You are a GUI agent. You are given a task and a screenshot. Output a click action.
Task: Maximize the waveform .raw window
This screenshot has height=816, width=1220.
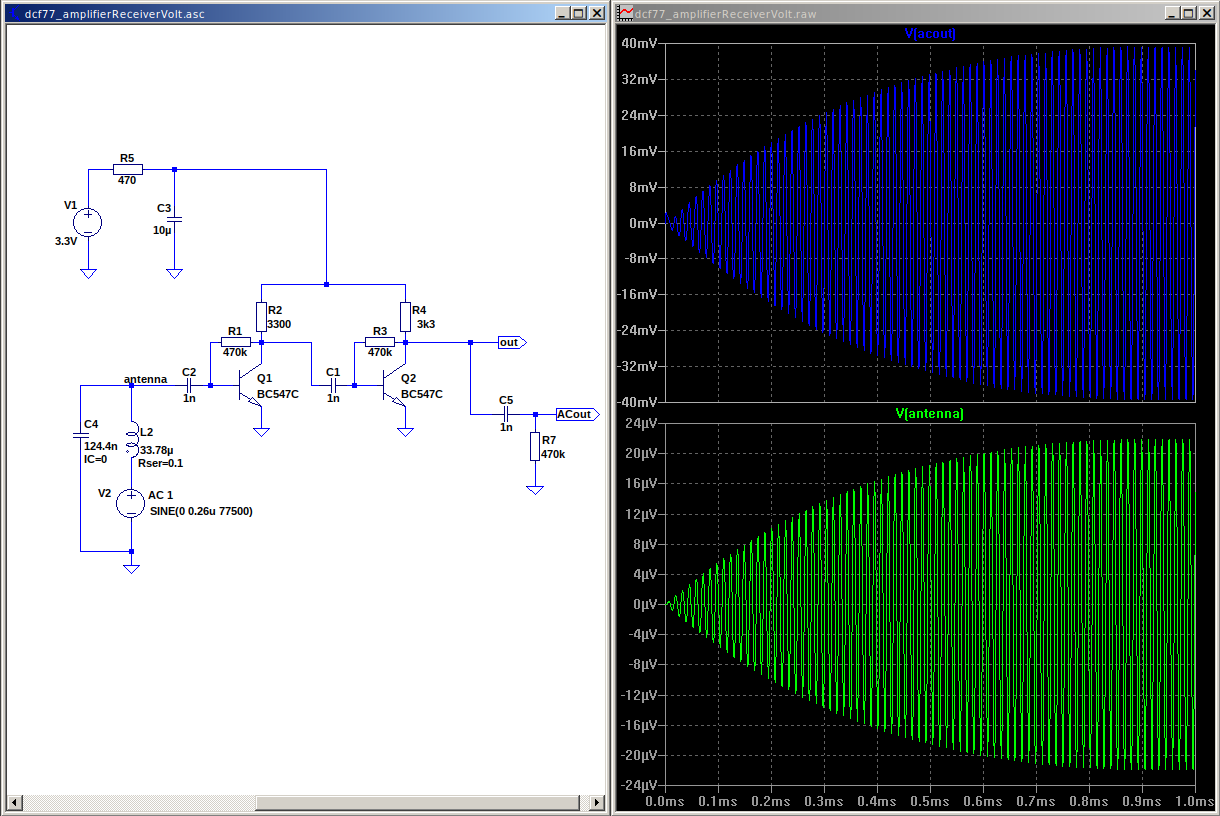coord(1189,13)
